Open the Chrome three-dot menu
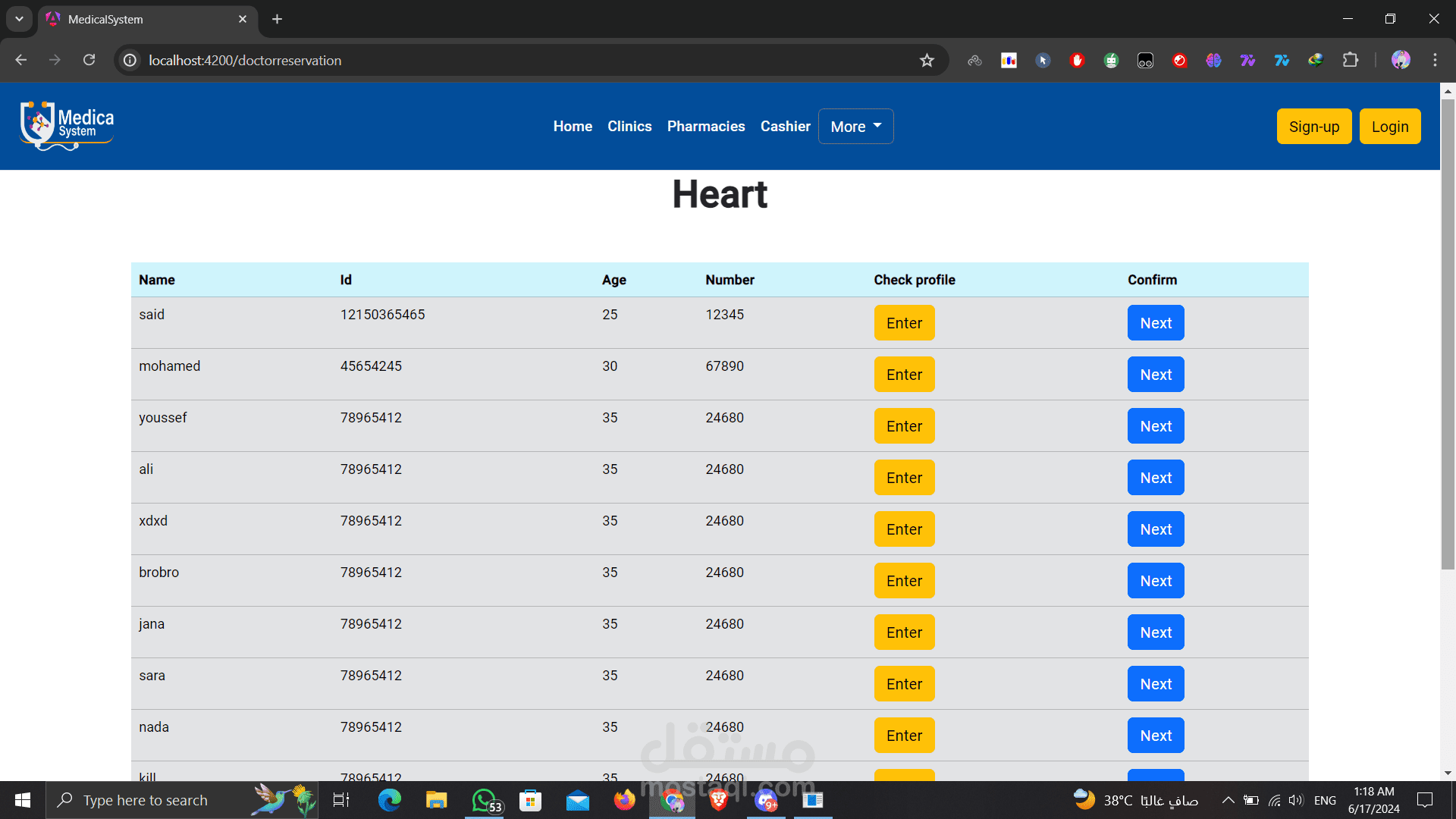 pyautogui.click(x=1435, y=60)
